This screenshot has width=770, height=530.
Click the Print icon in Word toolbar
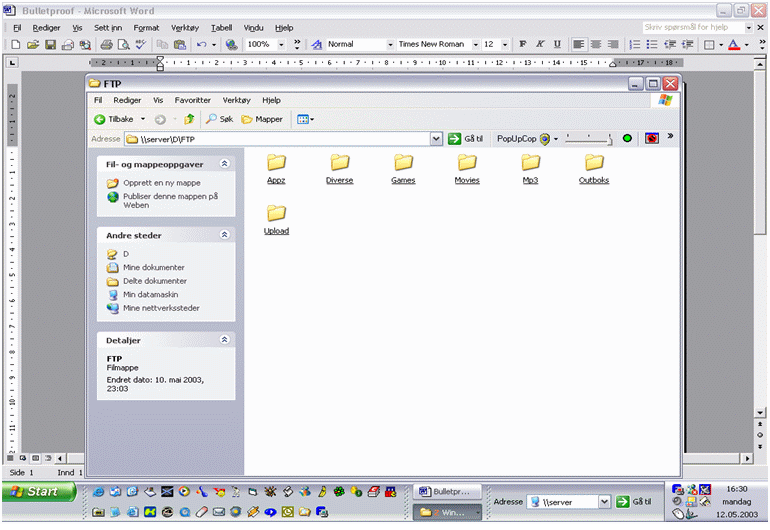point(105,45)
